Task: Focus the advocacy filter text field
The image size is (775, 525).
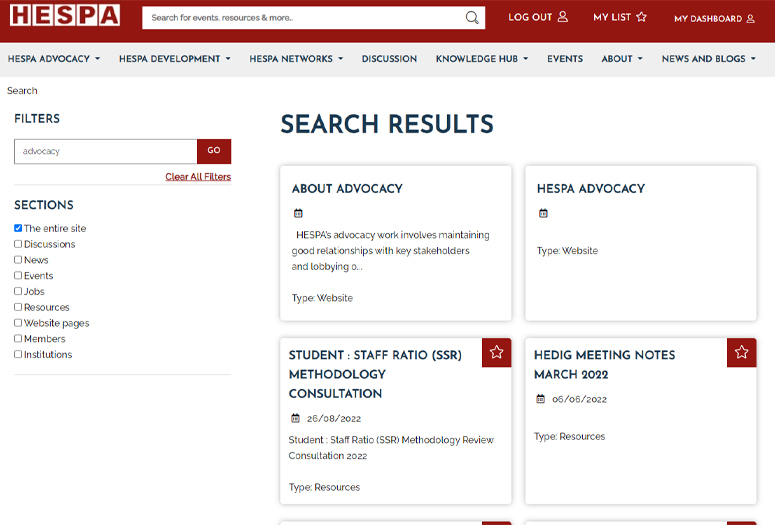Action: click(106, 151)
